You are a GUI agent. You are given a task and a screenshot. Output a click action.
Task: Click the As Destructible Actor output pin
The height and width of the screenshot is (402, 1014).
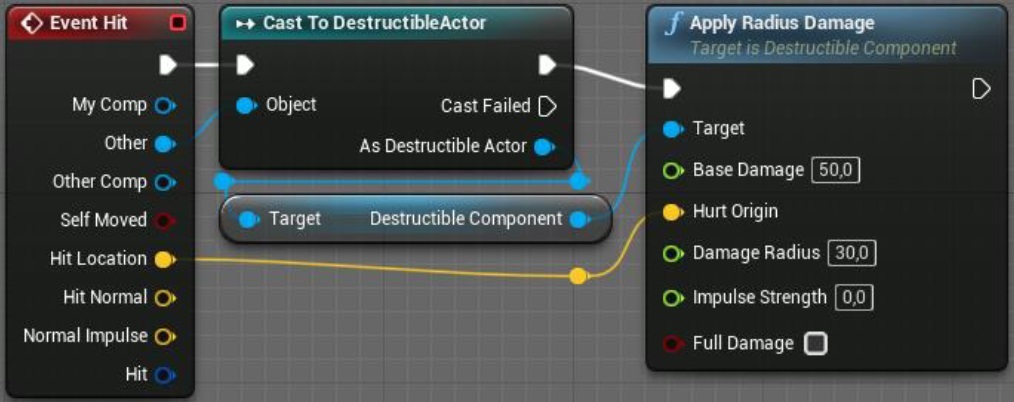(x=544, y=147)
